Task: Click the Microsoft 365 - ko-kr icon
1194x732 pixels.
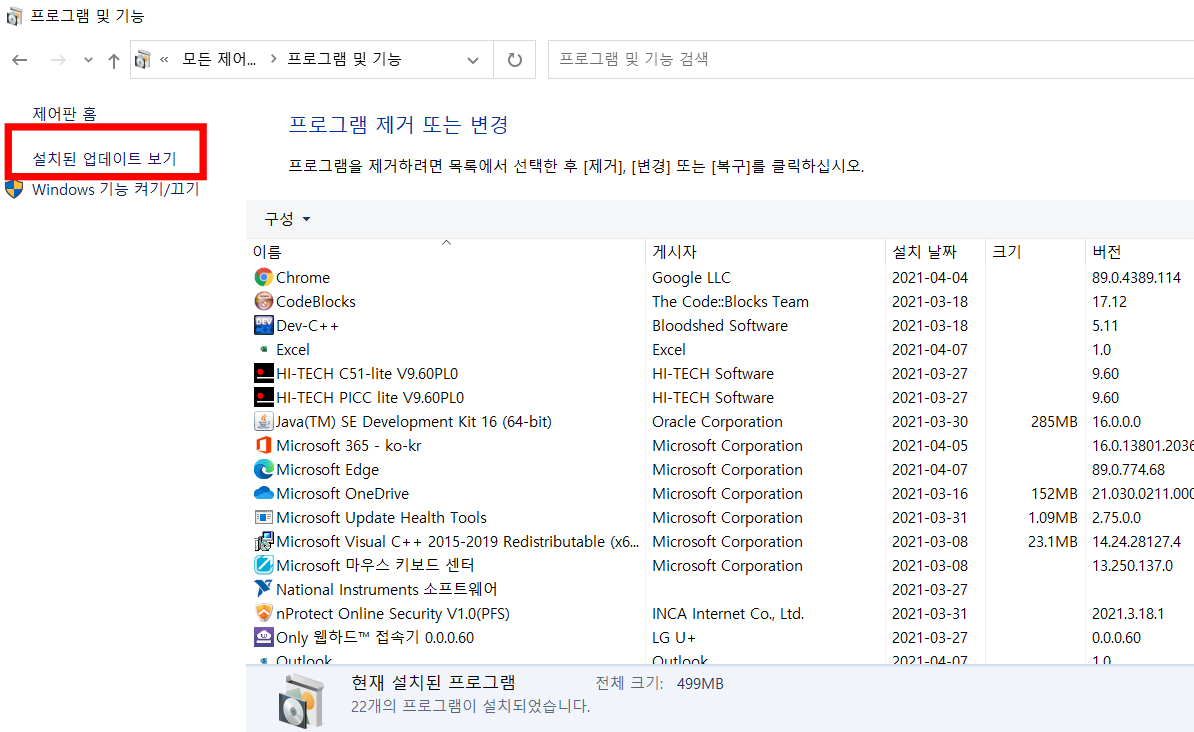Action: pos(263,446)
